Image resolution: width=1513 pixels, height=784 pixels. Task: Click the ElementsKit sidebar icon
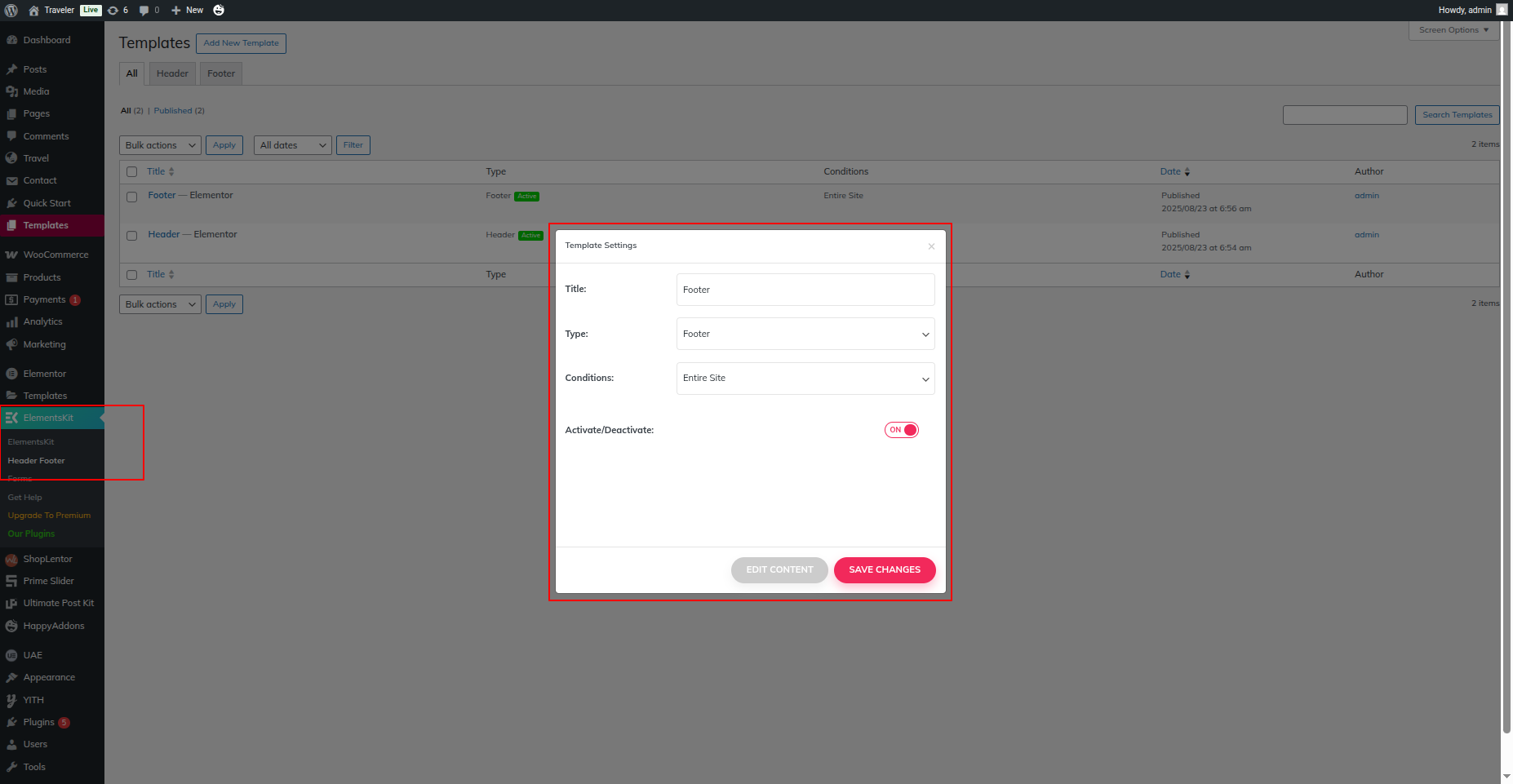pos(11,418)
